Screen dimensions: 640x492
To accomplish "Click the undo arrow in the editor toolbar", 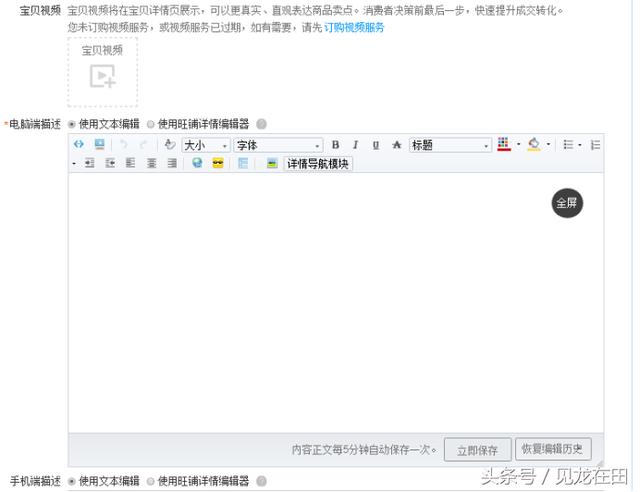I will pyautogui.click(x=124, y=144).
